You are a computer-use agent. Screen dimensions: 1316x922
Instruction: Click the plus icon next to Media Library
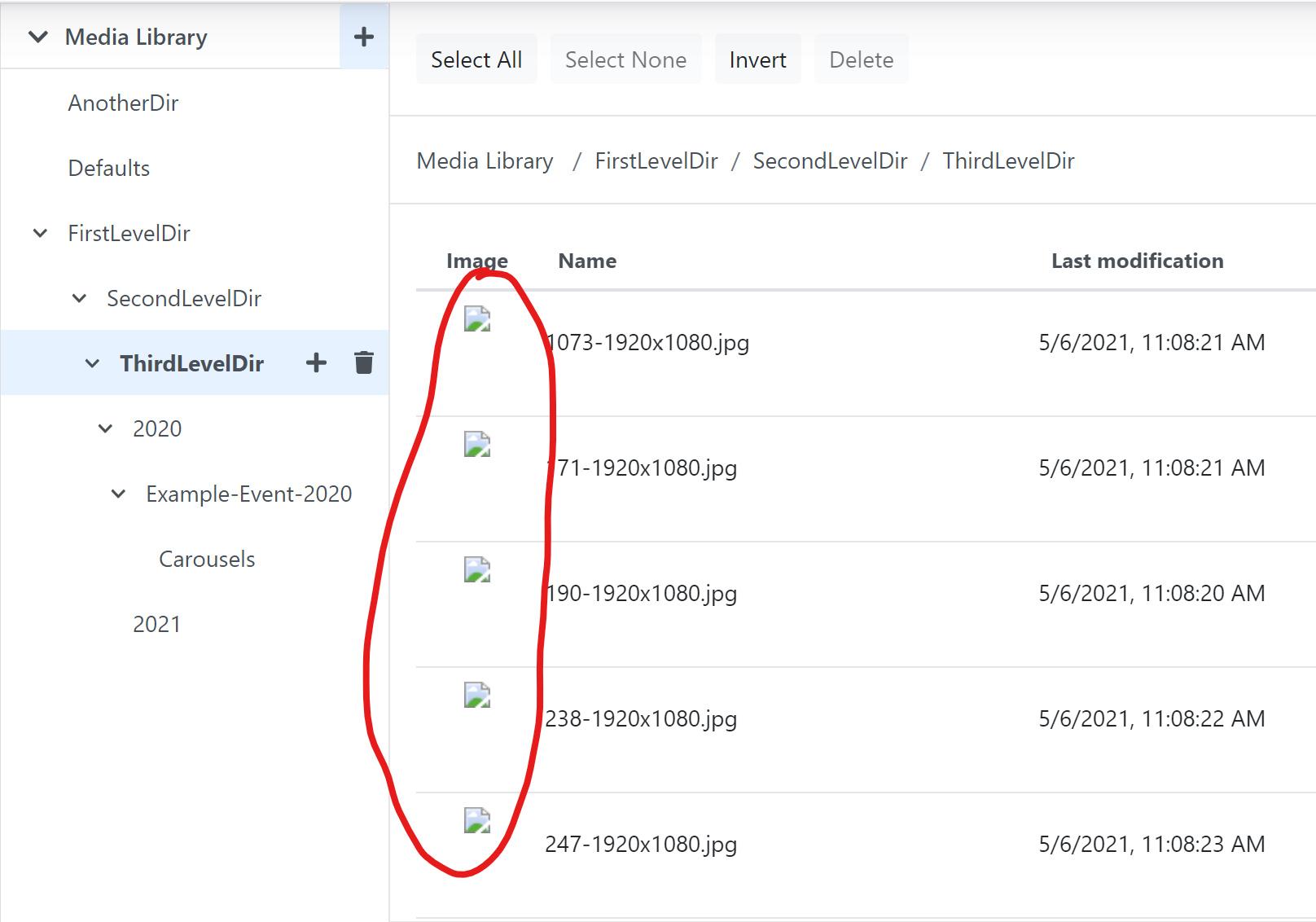[x=363, y=36]
